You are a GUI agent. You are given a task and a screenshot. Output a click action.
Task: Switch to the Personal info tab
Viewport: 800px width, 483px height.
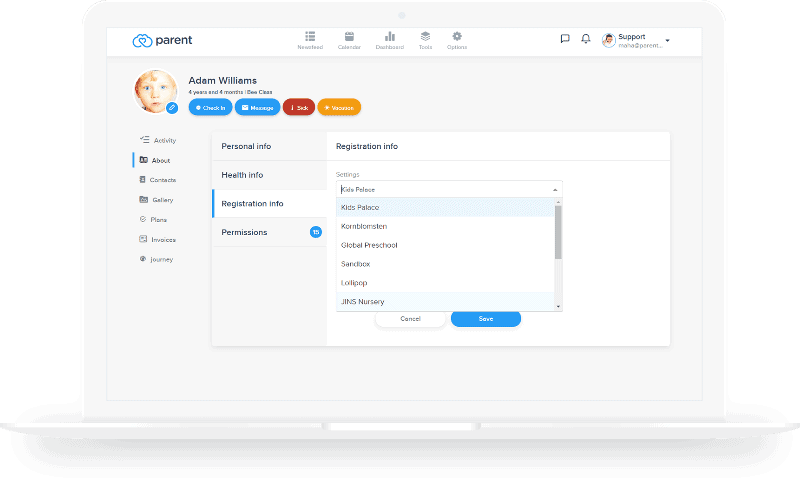pos(269,146)
